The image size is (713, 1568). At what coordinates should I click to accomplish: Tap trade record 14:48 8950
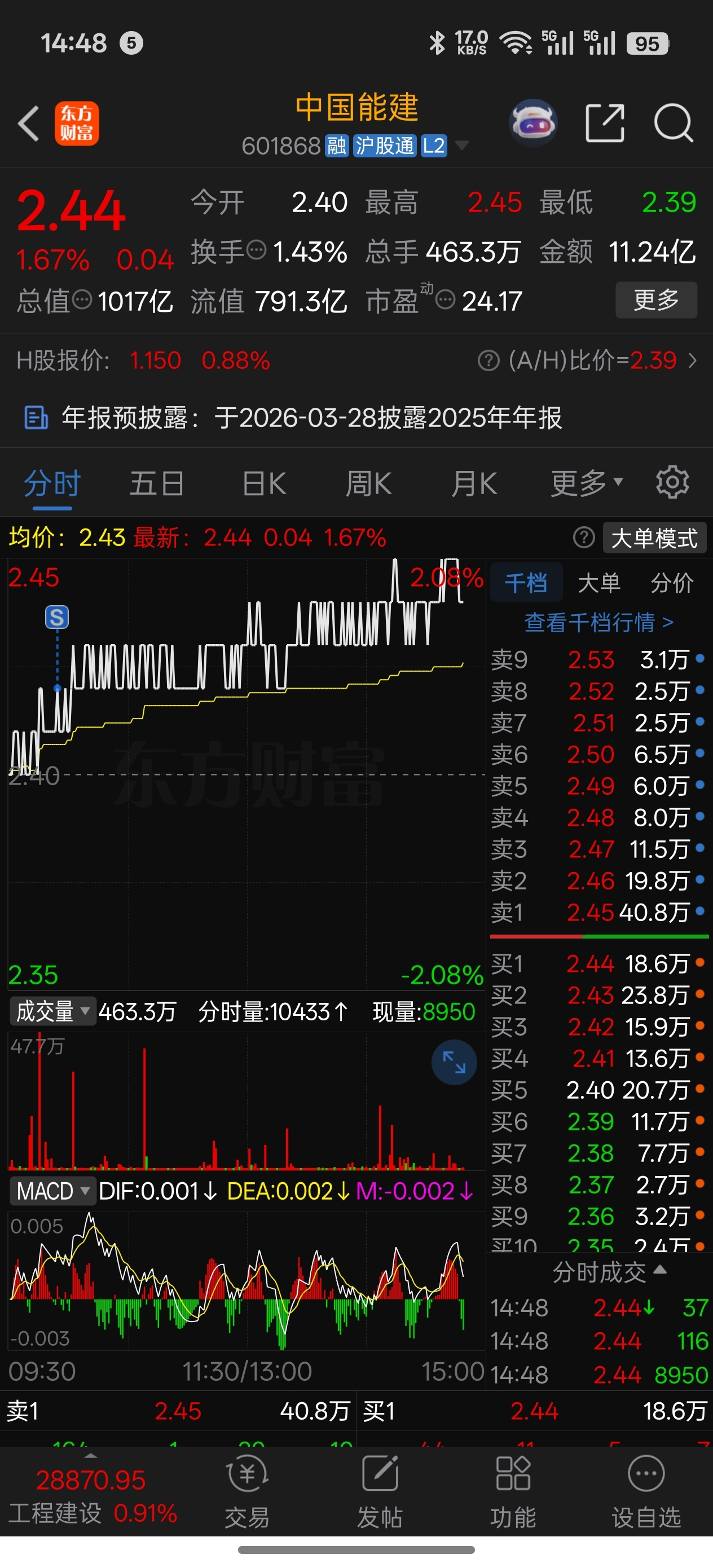click(x=599, y=1375)
